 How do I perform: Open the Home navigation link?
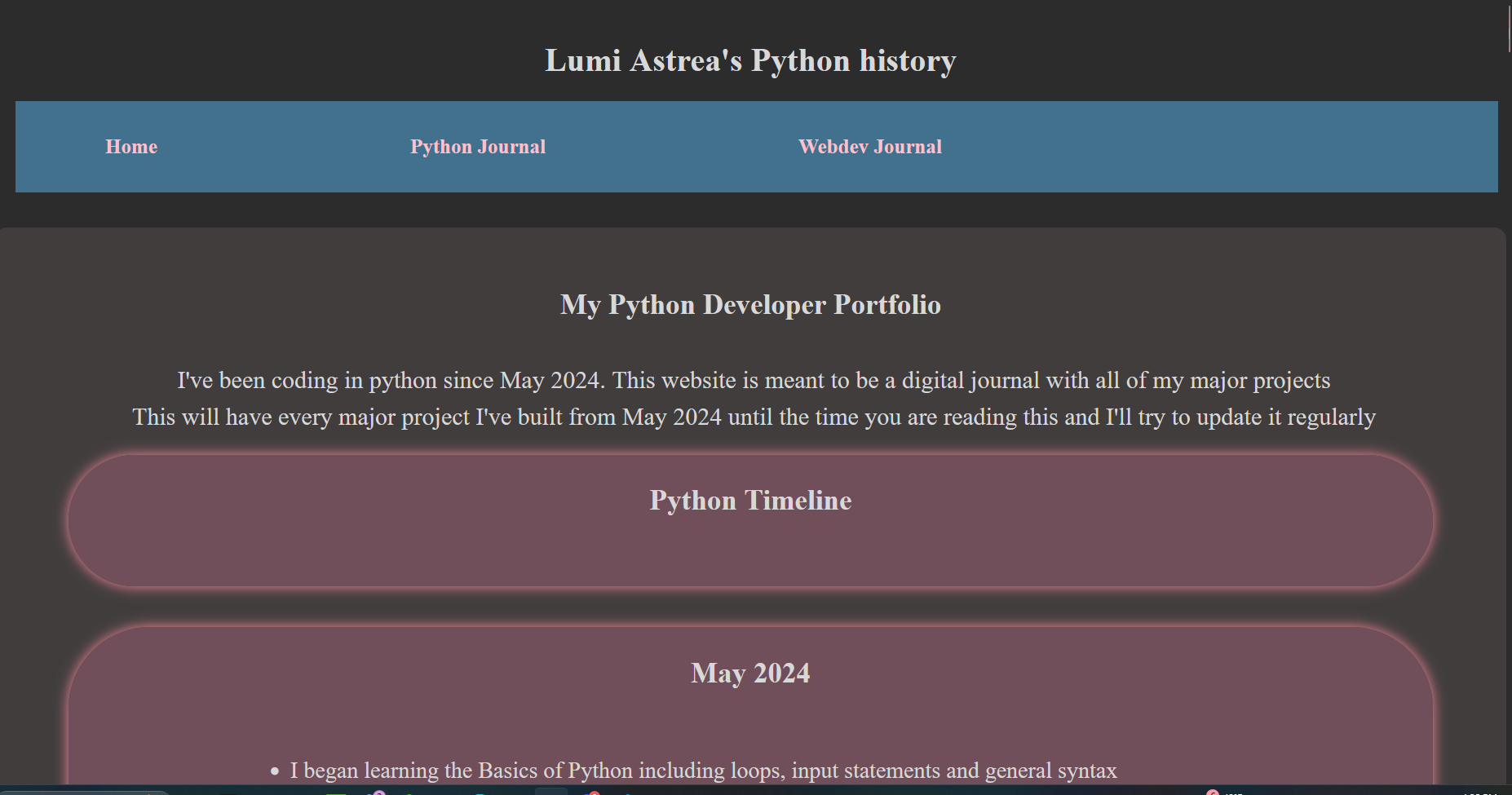click(x=131, y=147)
